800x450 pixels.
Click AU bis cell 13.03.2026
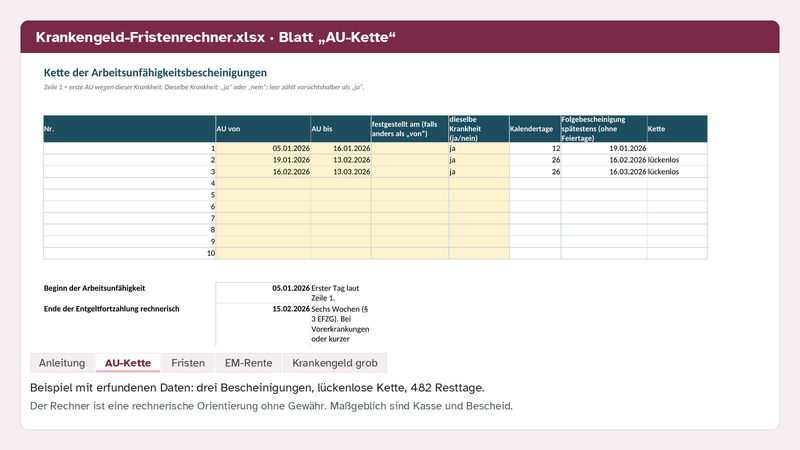click(x=341, y=171)
